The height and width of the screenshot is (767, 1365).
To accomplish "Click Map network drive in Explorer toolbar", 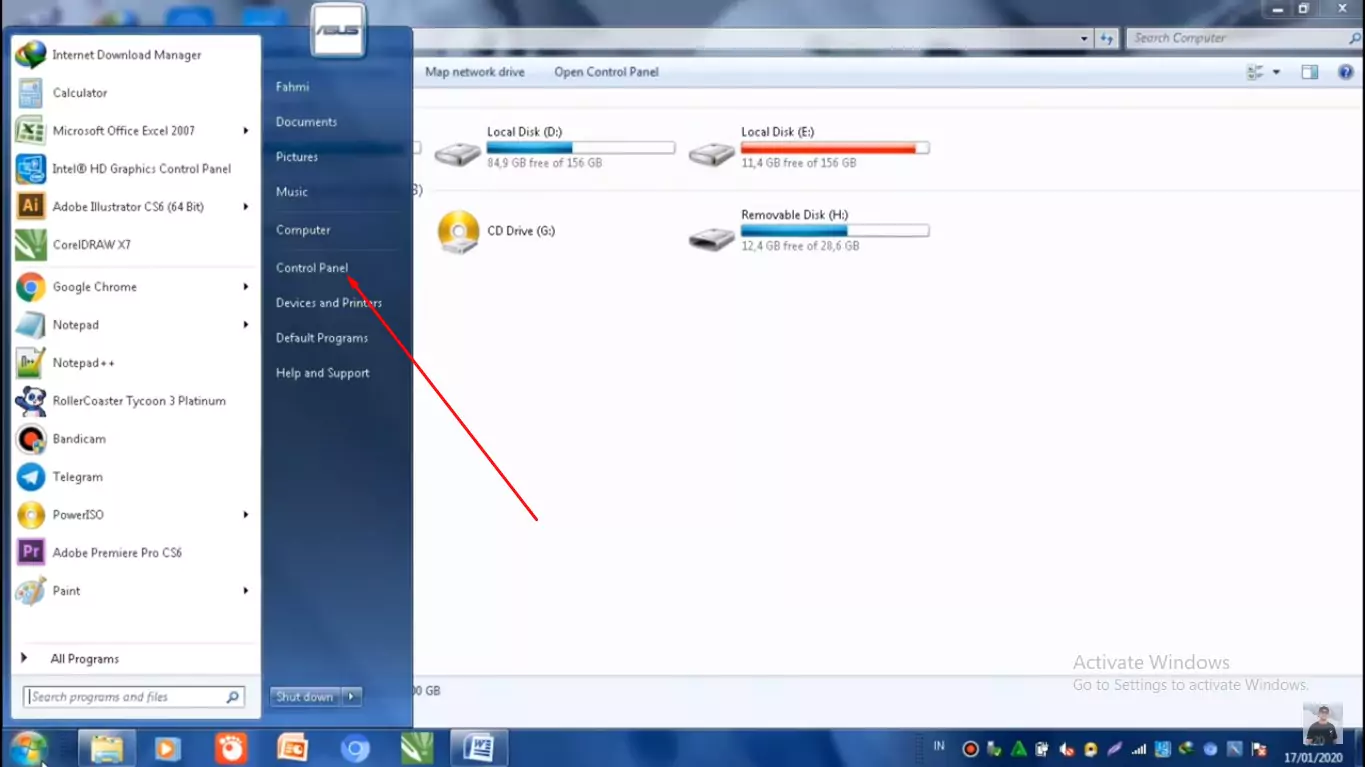I will (x=475, y=72).
